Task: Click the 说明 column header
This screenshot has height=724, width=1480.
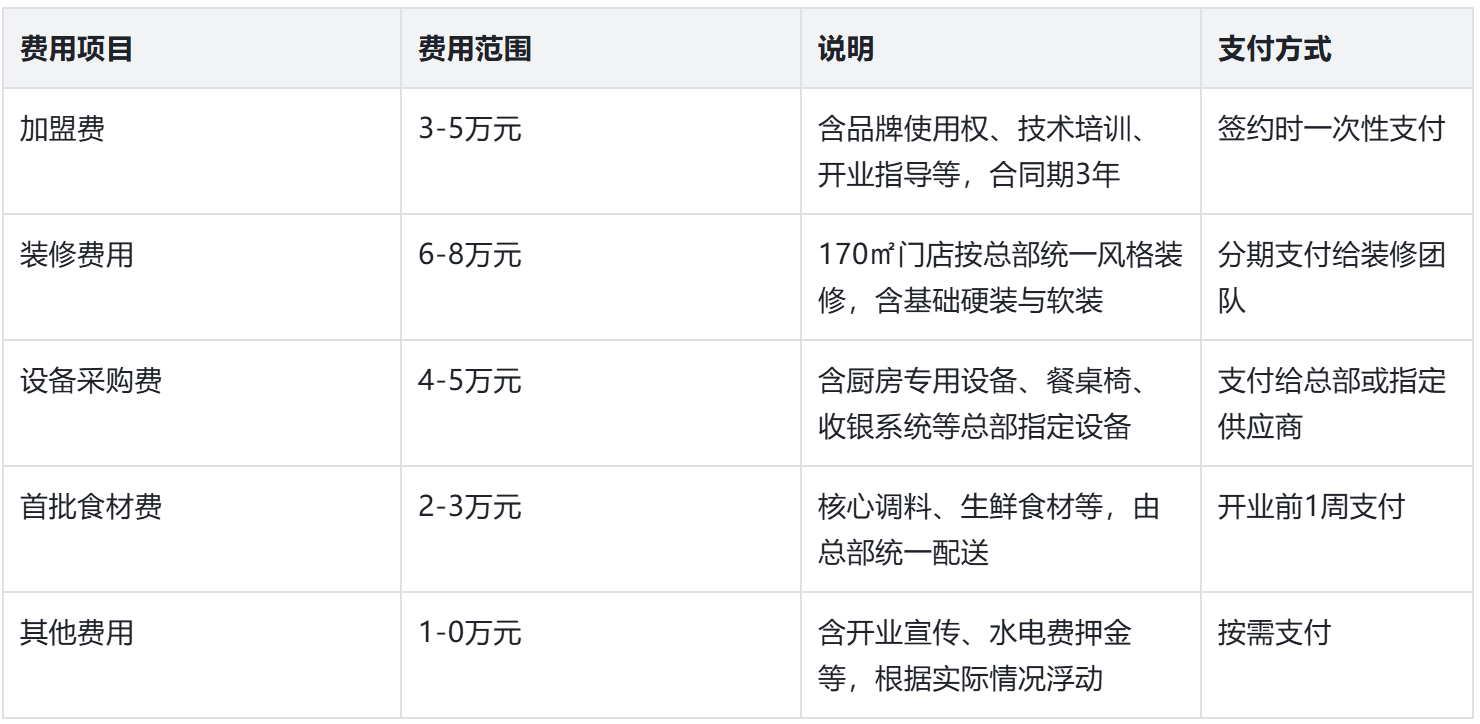Action: pos(846,50)
